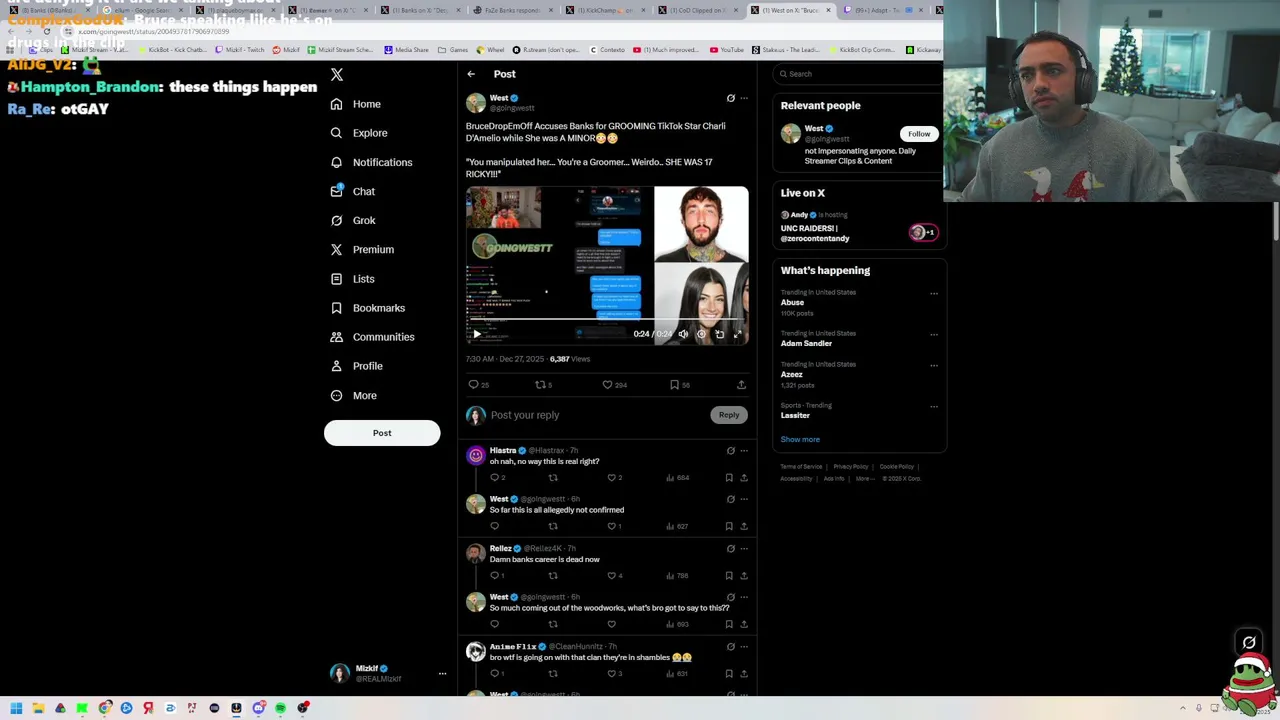Open Mizkif account switcher menu
This screenshot has height=720, width=1280.
coord(390,674)
